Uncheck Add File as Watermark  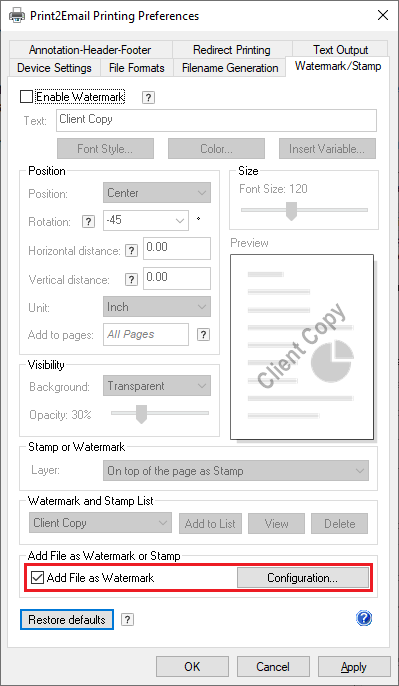(x=38, y=578)
